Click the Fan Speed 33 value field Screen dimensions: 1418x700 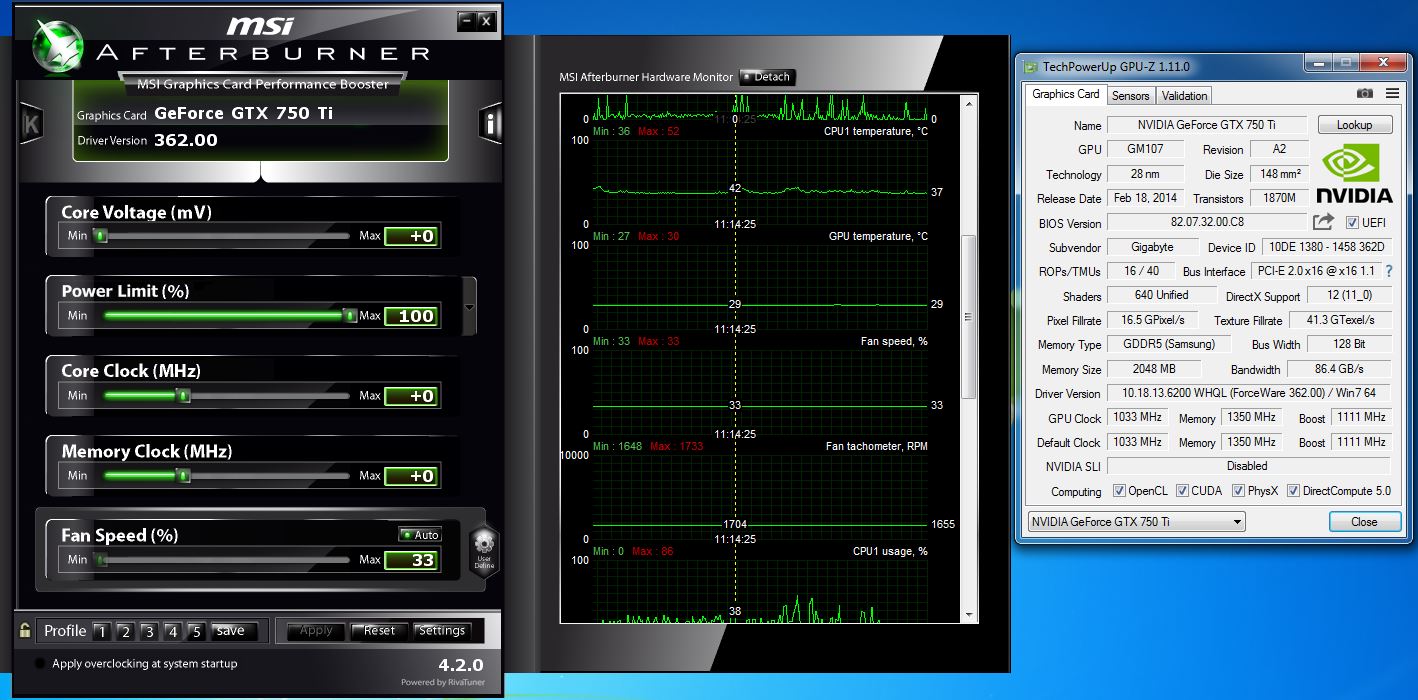click(x=412, y=561)
